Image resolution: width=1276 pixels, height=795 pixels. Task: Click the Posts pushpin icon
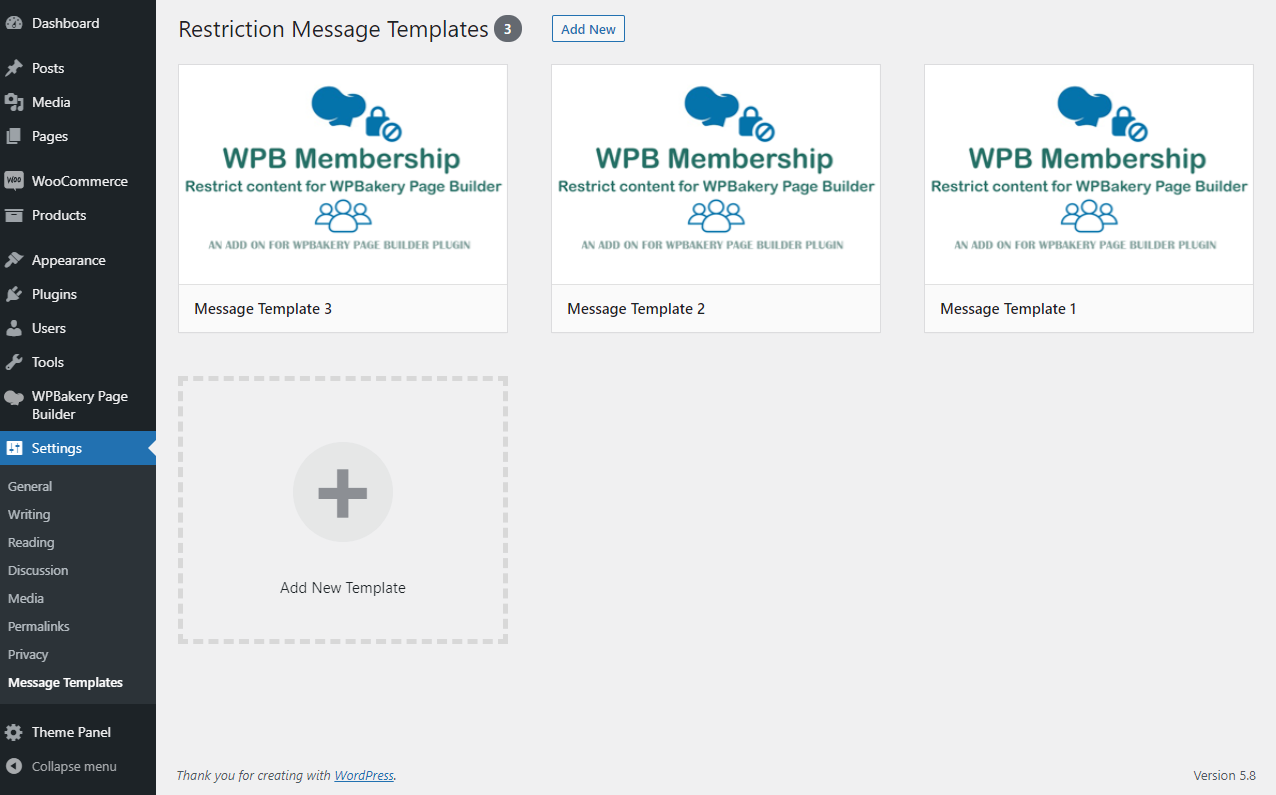[14, 68]
